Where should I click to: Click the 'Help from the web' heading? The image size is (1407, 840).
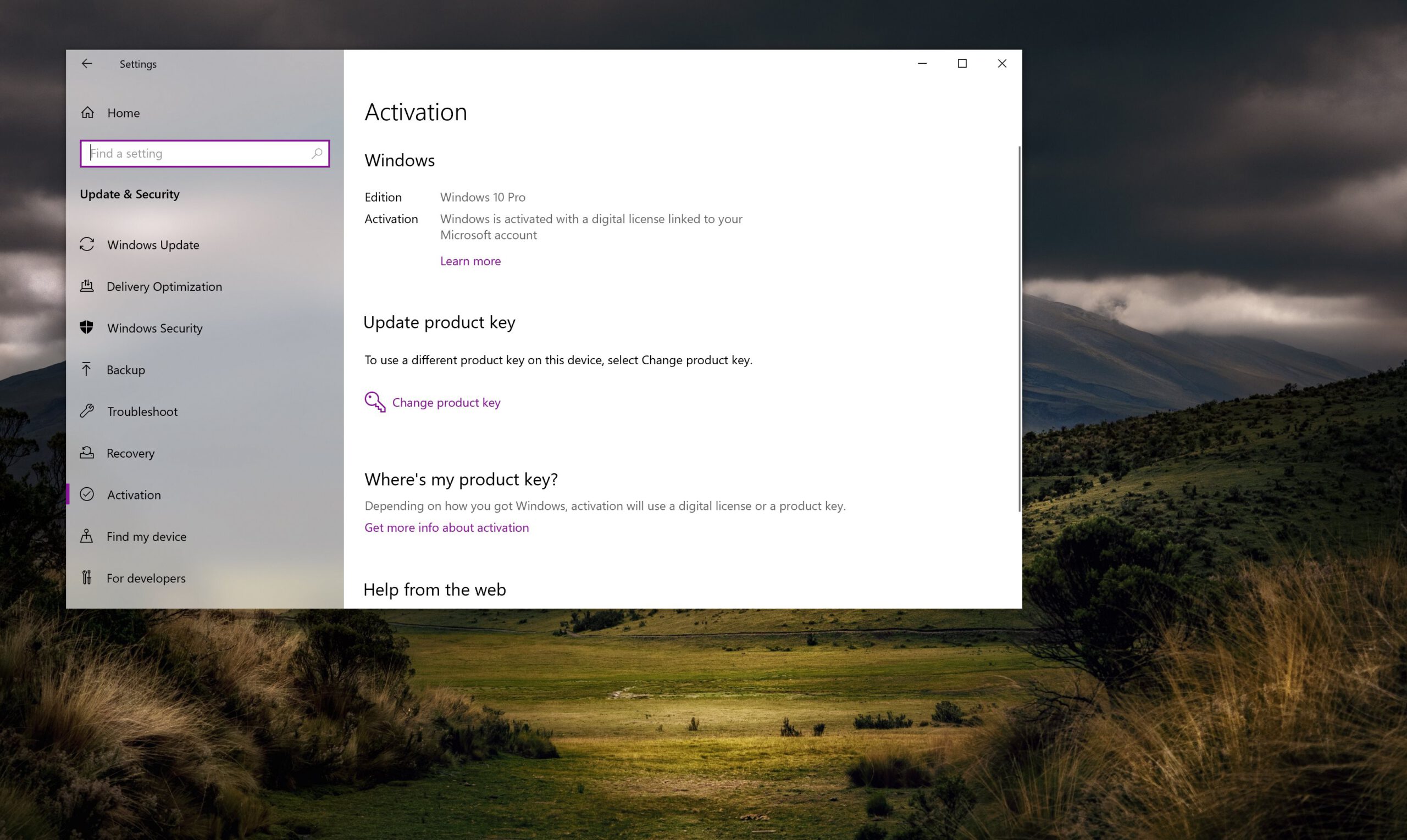tap(435, 590)
